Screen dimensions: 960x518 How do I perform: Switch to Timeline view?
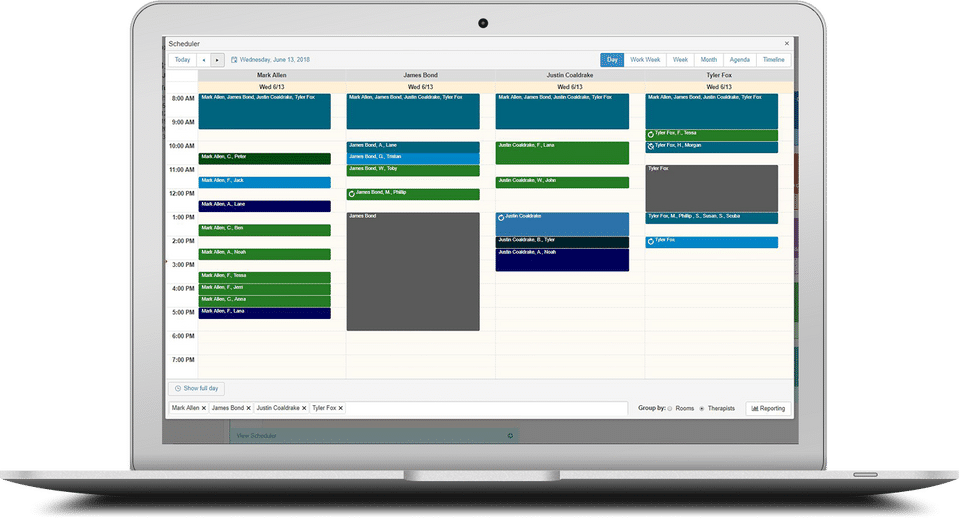point(774,60)
